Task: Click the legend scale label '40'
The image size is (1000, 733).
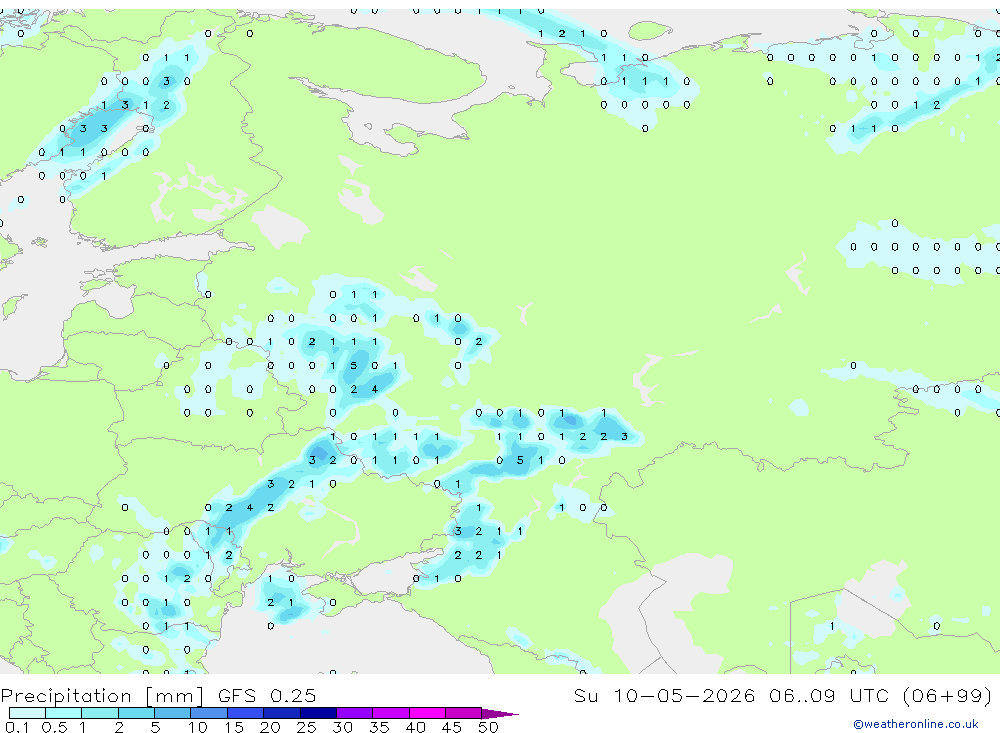Action: 415,727
